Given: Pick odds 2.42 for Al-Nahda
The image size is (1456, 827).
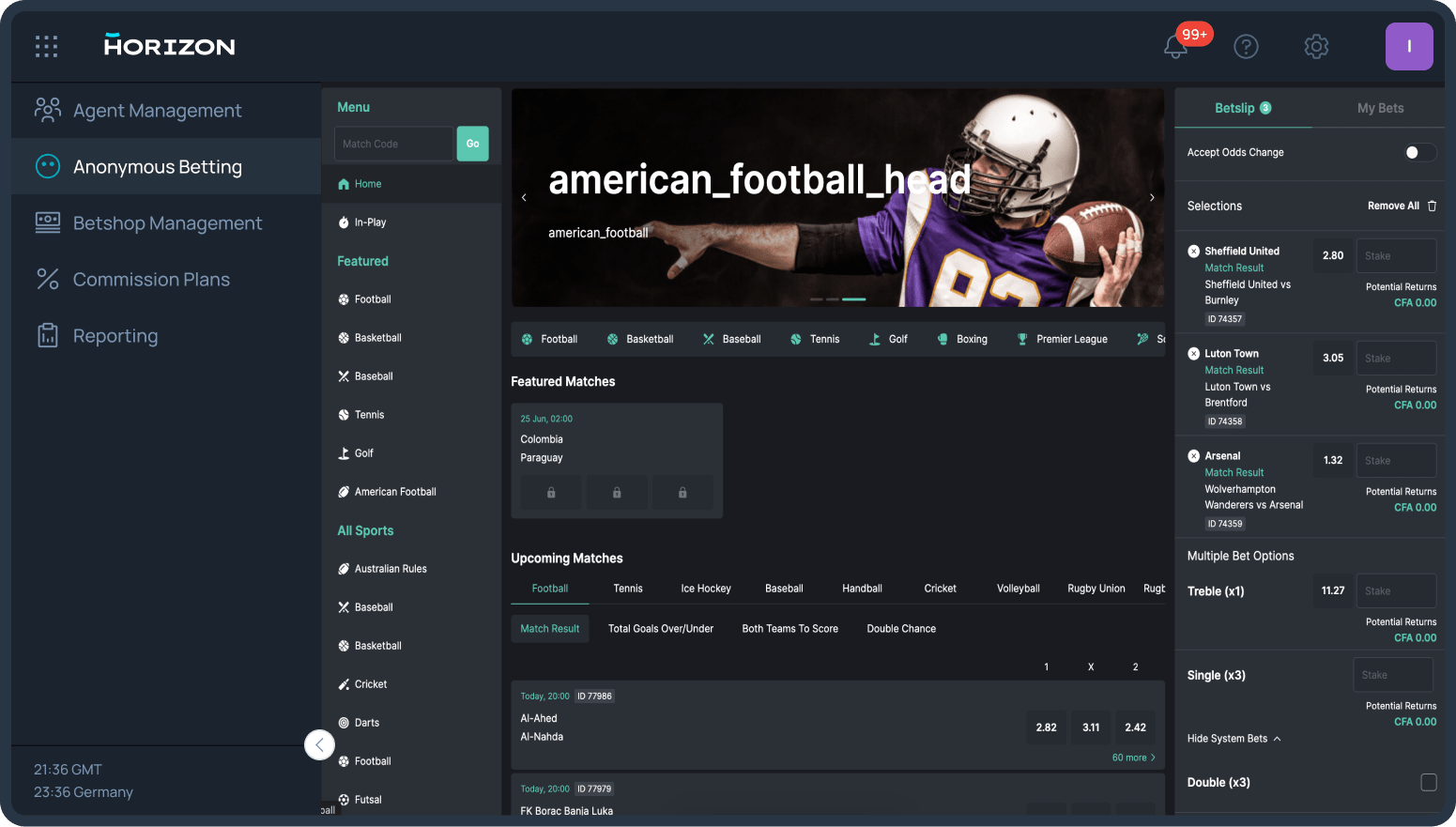Looking at the screenshot, I should click(x=1135, y=727).
